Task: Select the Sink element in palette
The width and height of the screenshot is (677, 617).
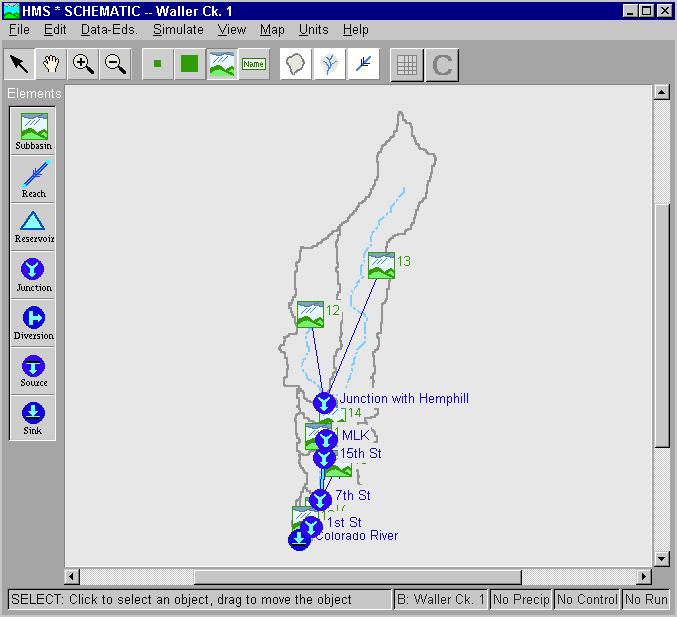Action: click(33, 417)
